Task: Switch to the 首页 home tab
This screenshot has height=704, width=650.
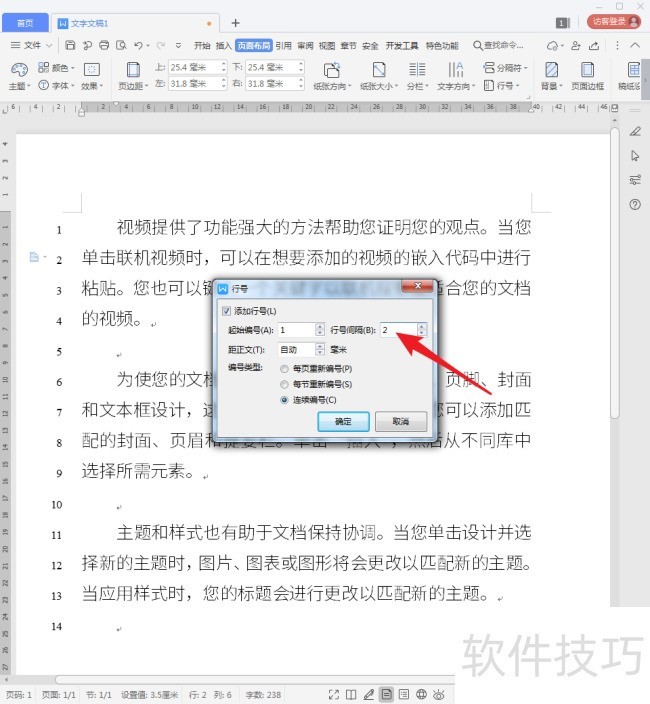Action: point(25,23)
